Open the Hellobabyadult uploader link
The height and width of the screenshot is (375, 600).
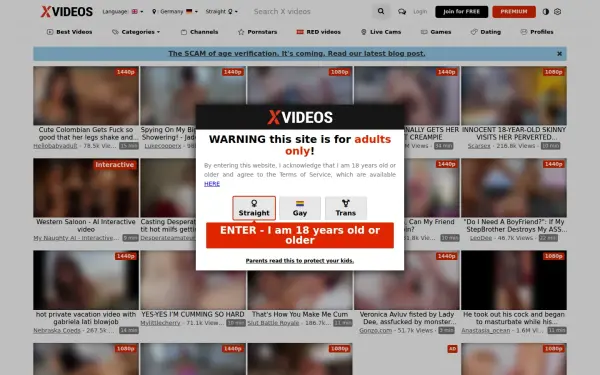point(55,146)
